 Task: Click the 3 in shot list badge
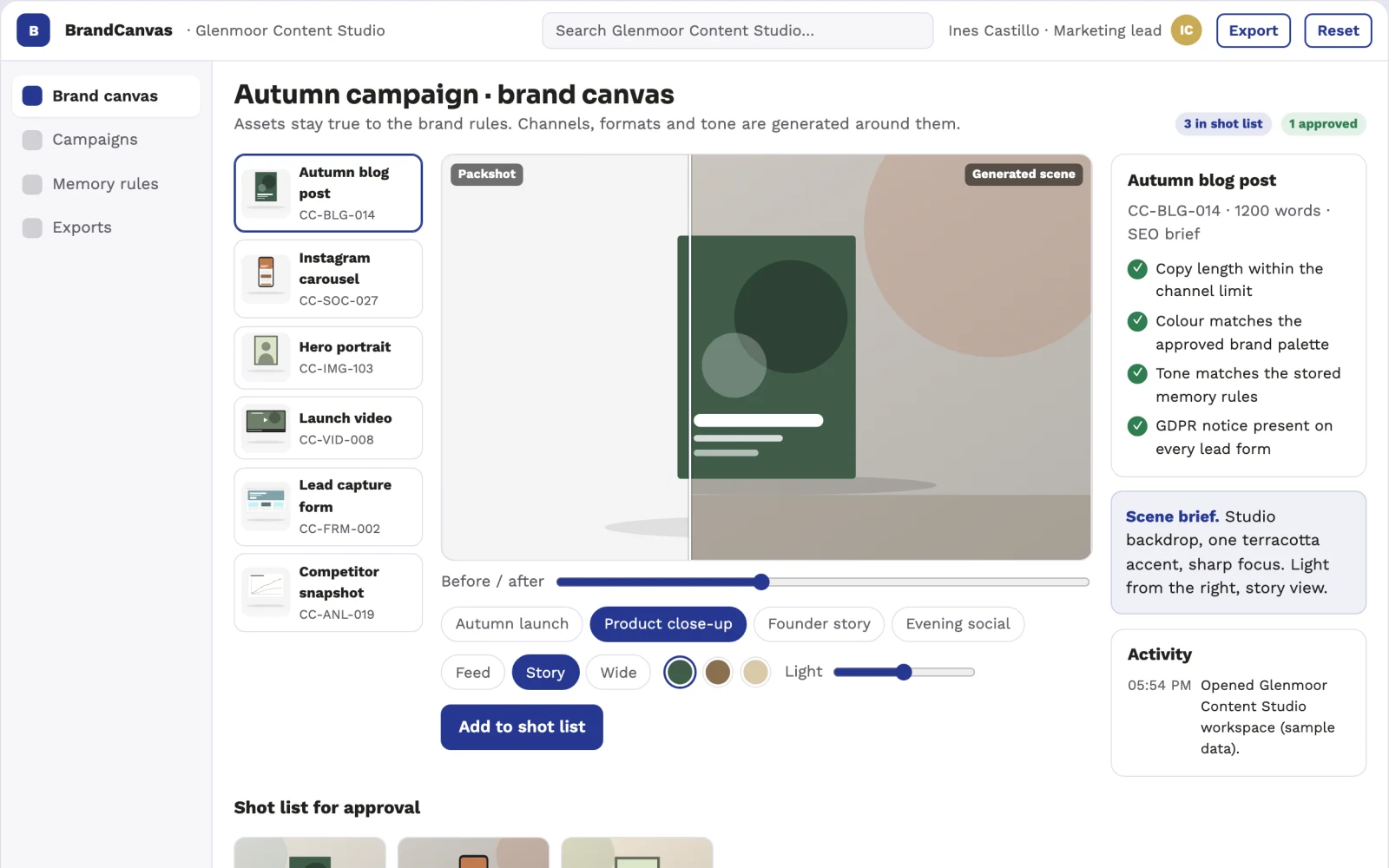point(1223,124)
